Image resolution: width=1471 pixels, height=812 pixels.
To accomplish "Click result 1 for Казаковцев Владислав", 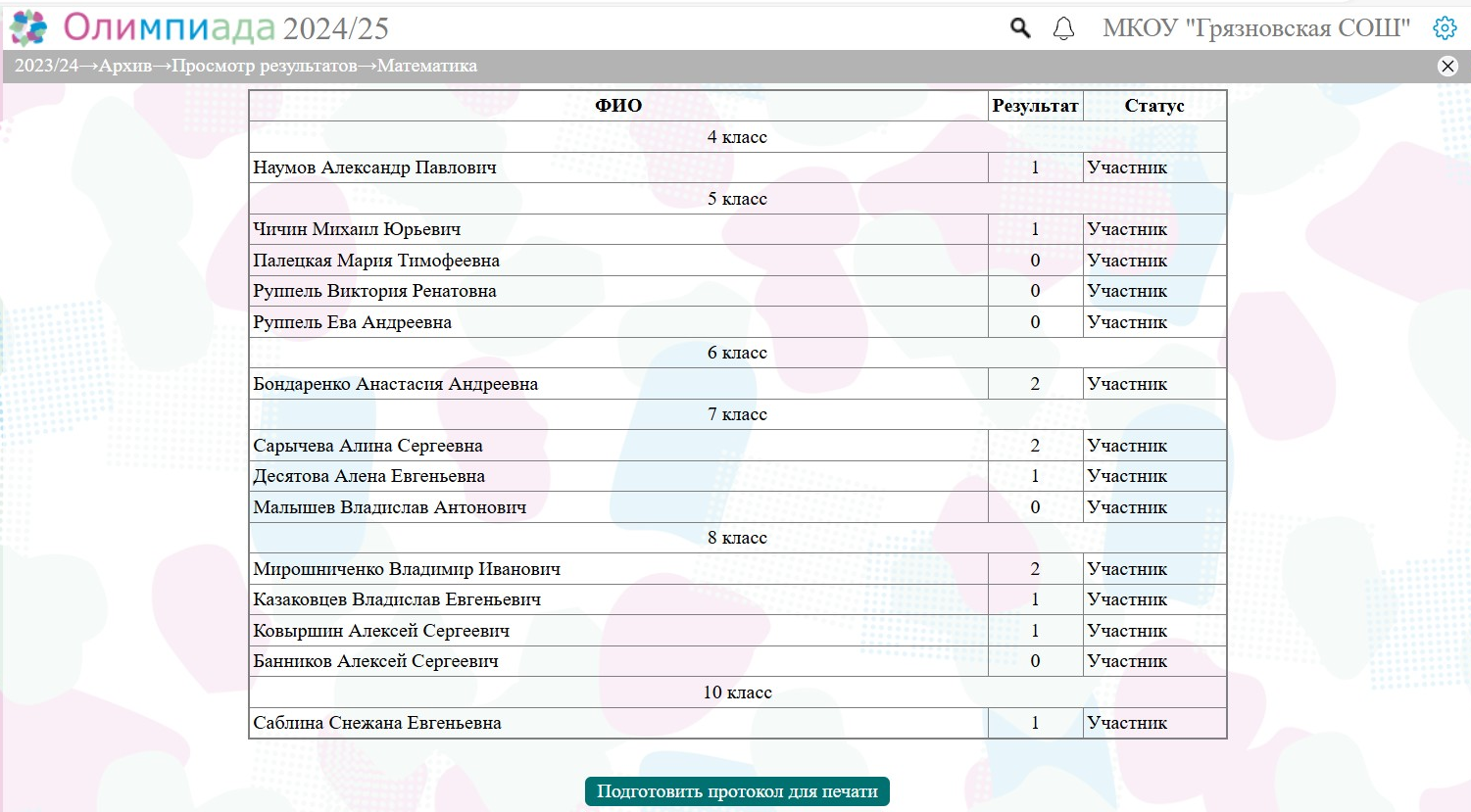I will pyautogui.click(x=1035, y=599).
